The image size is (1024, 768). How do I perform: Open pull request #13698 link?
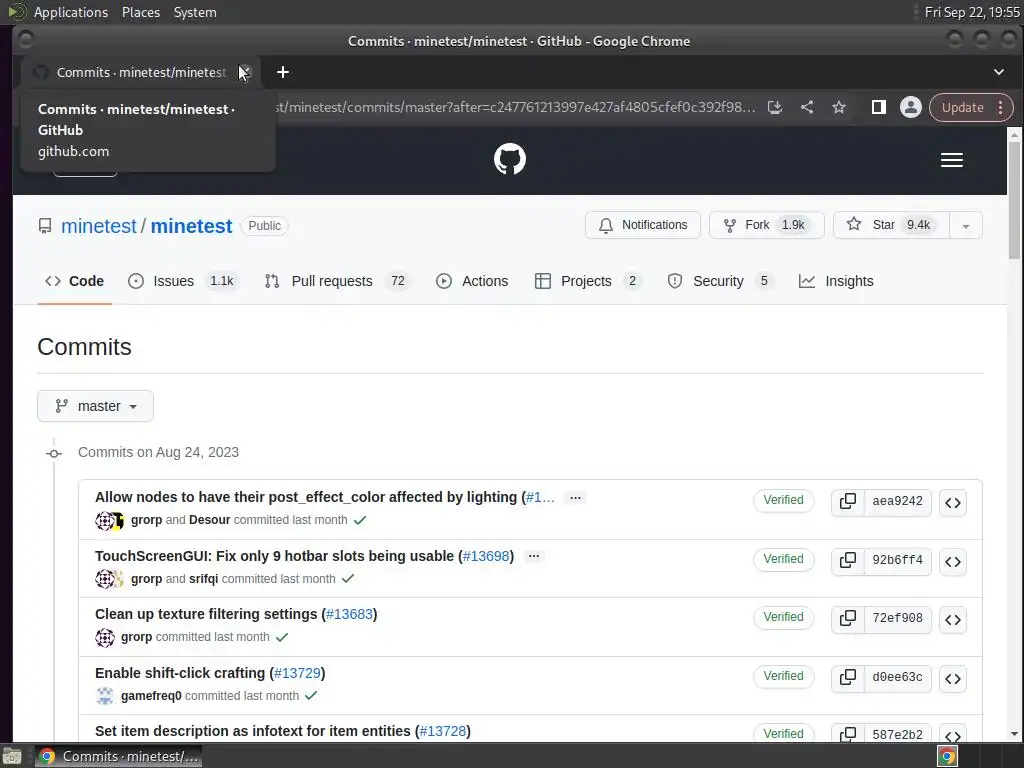486,556
